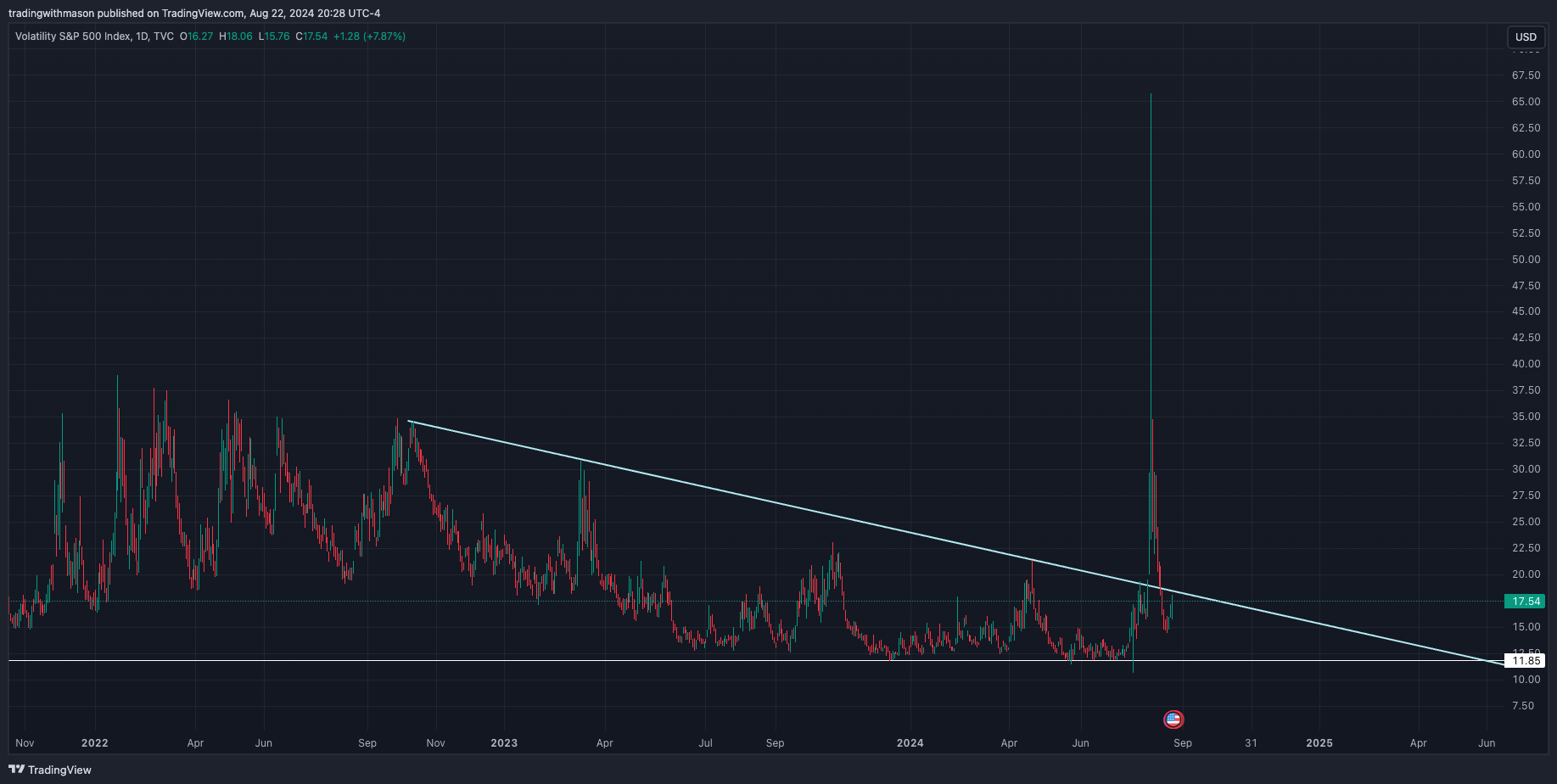Viewport: 1557px width, 784px height.
Task: Click the 31 date label on time axis
Action: tap(1251, 742)
